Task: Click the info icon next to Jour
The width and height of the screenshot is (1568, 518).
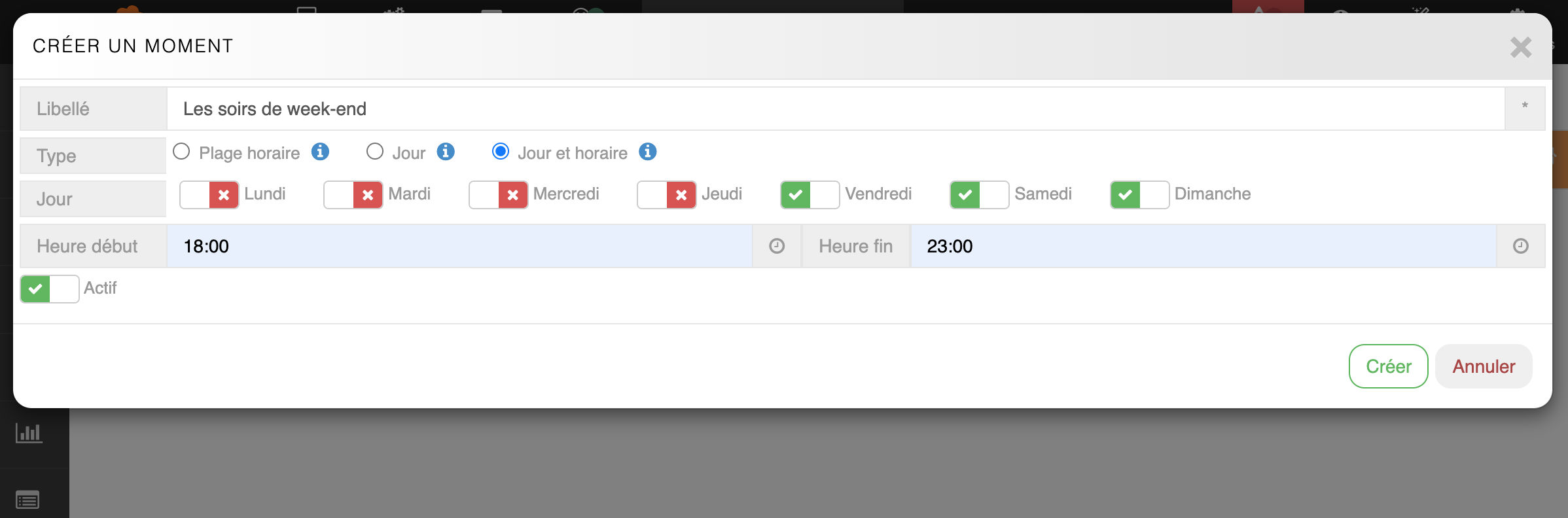Action: (x=446, y=152)
